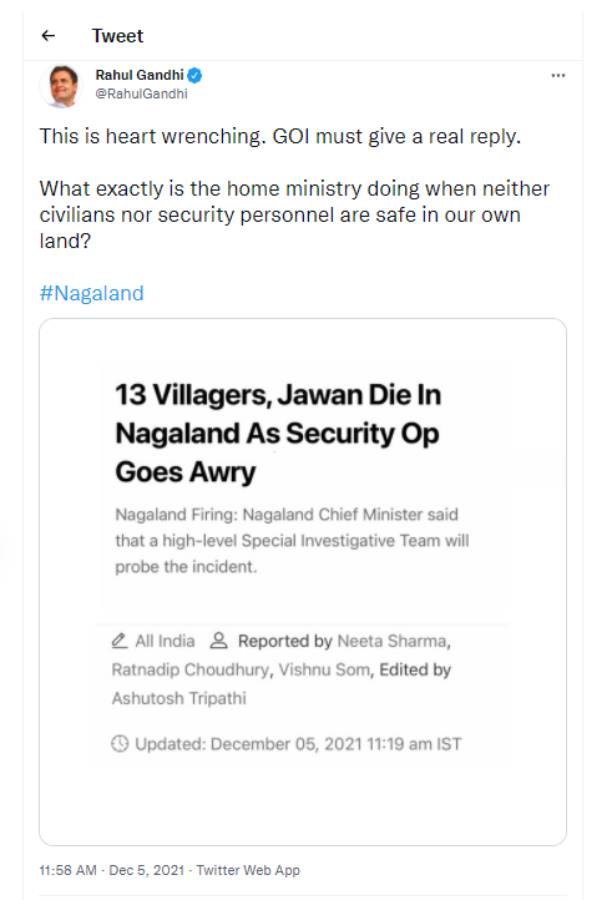Click 'Ashutosh Tripathi' editor name

coord(179,699)
